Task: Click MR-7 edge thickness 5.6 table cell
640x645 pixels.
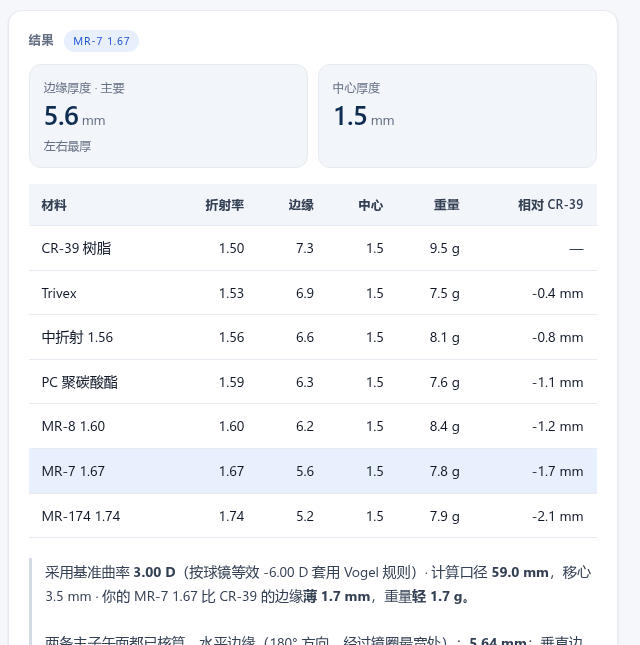Action: pos(305,471)
